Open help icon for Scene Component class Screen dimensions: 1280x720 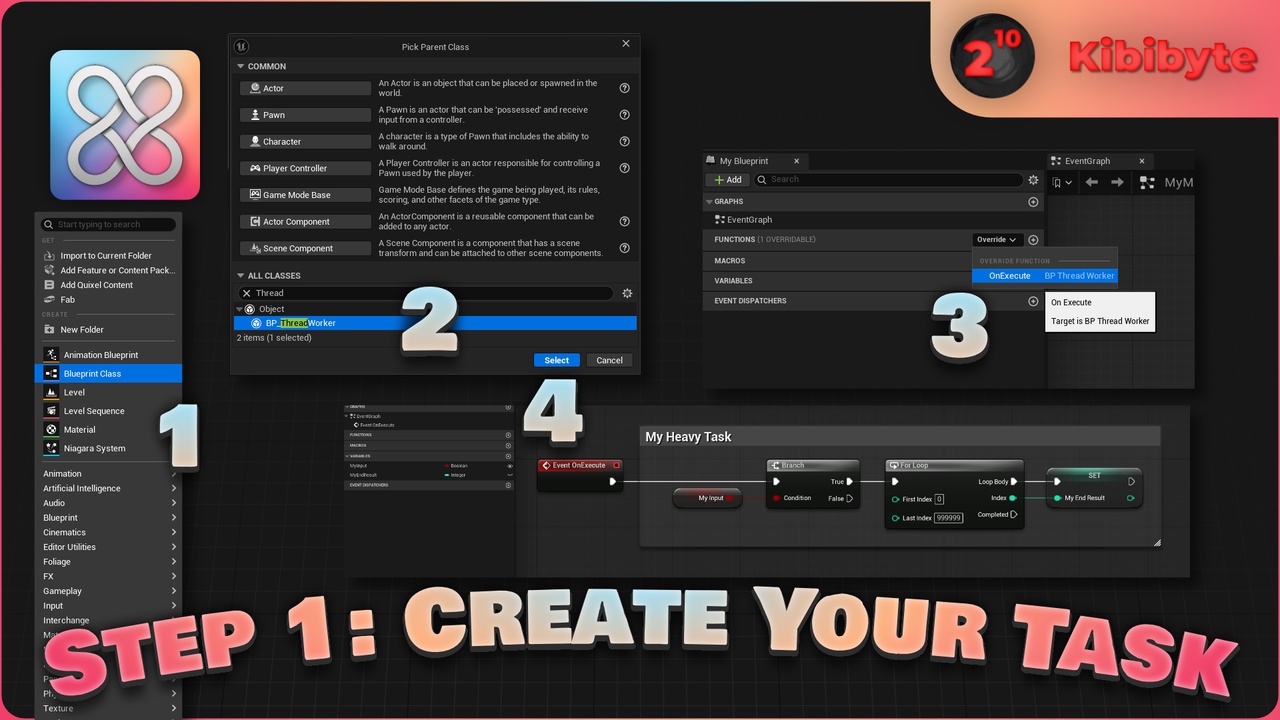point(625,248)
